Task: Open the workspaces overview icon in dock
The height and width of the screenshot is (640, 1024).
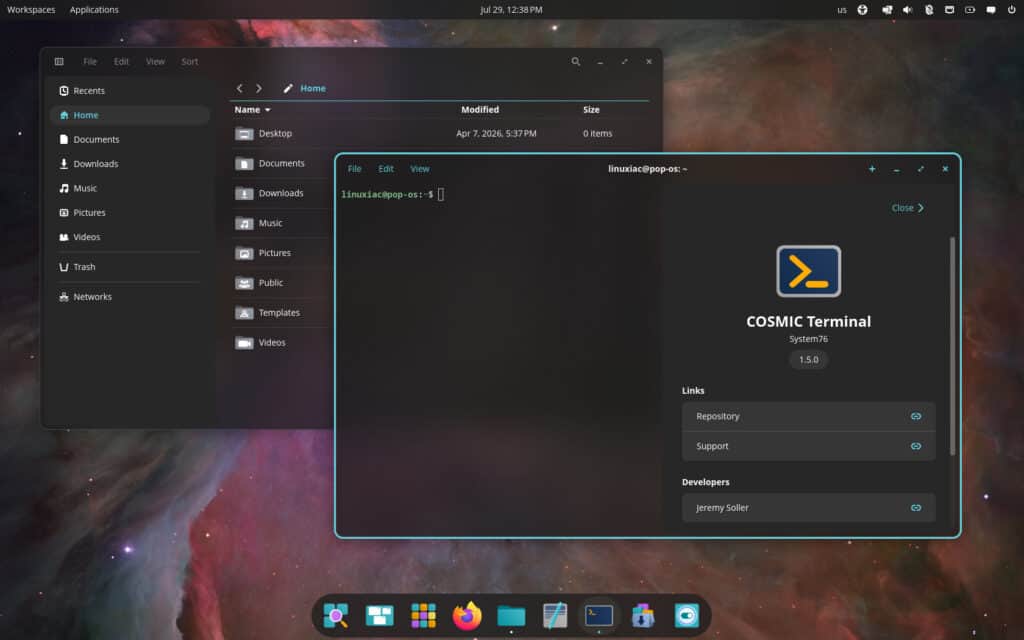Action: point(379,615)
